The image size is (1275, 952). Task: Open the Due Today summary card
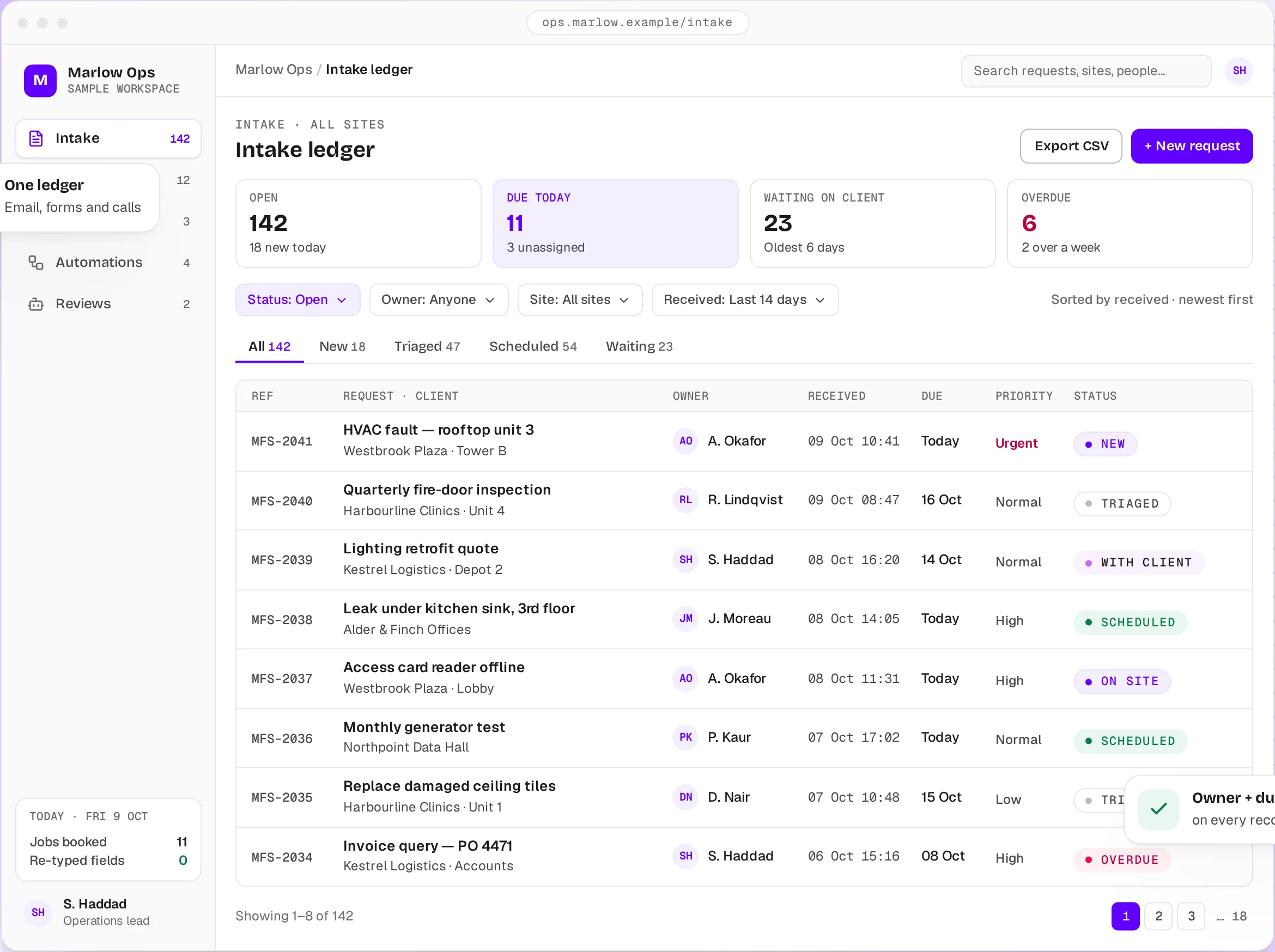coord(615,224)
